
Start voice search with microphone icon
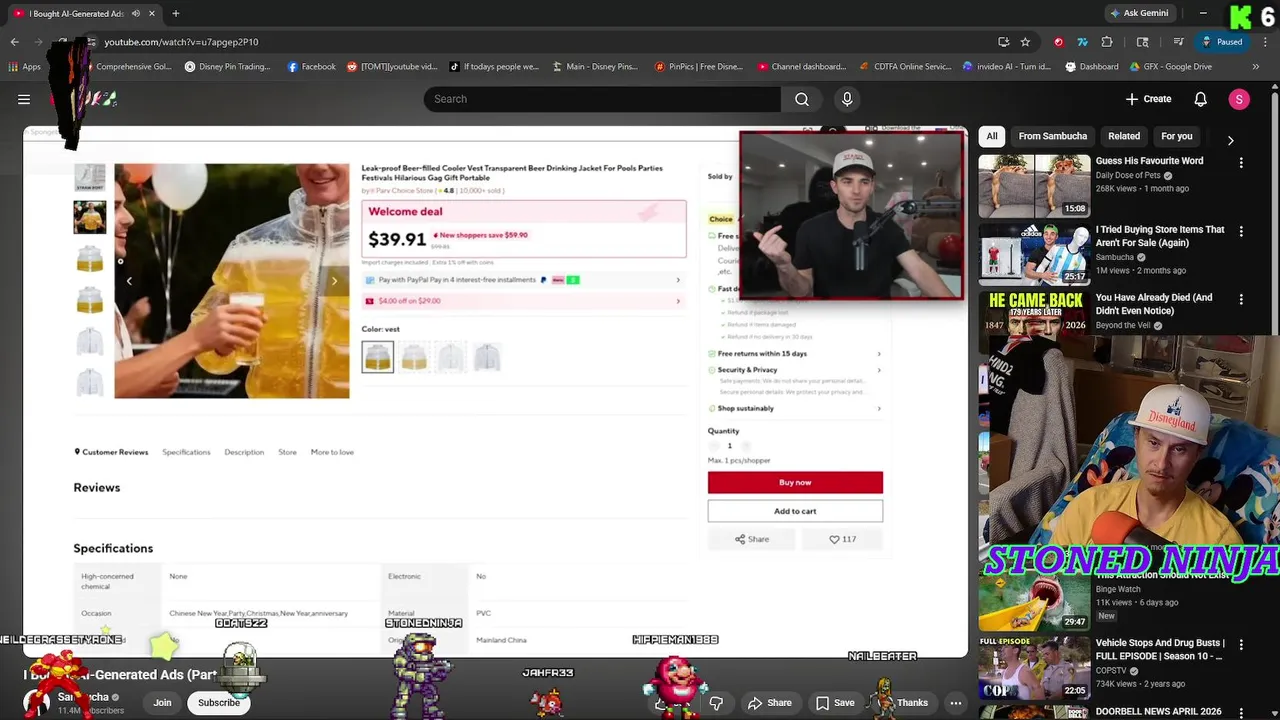[x=847, y=99]
